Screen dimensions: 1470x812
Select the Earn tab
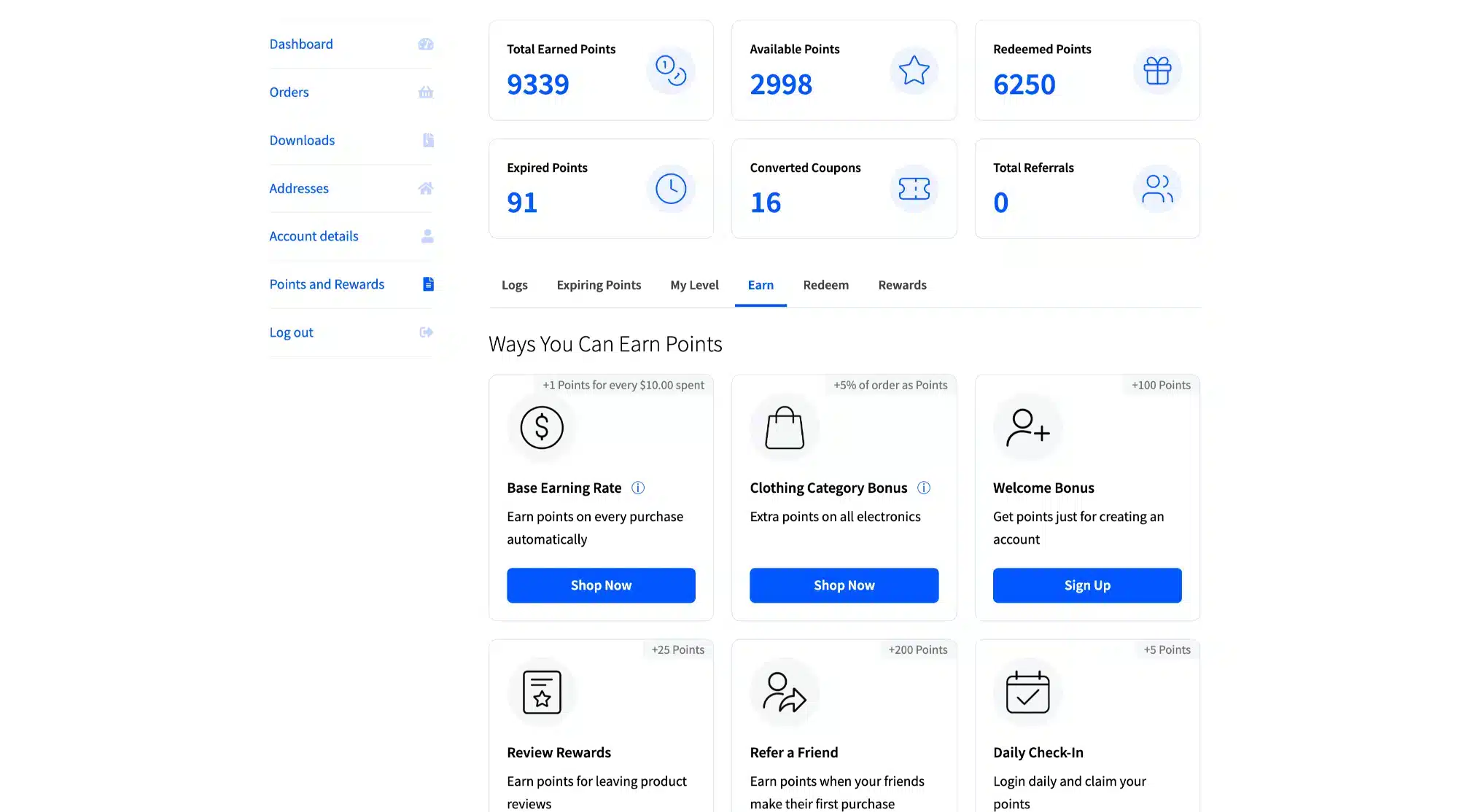click(x=761, y=285)
